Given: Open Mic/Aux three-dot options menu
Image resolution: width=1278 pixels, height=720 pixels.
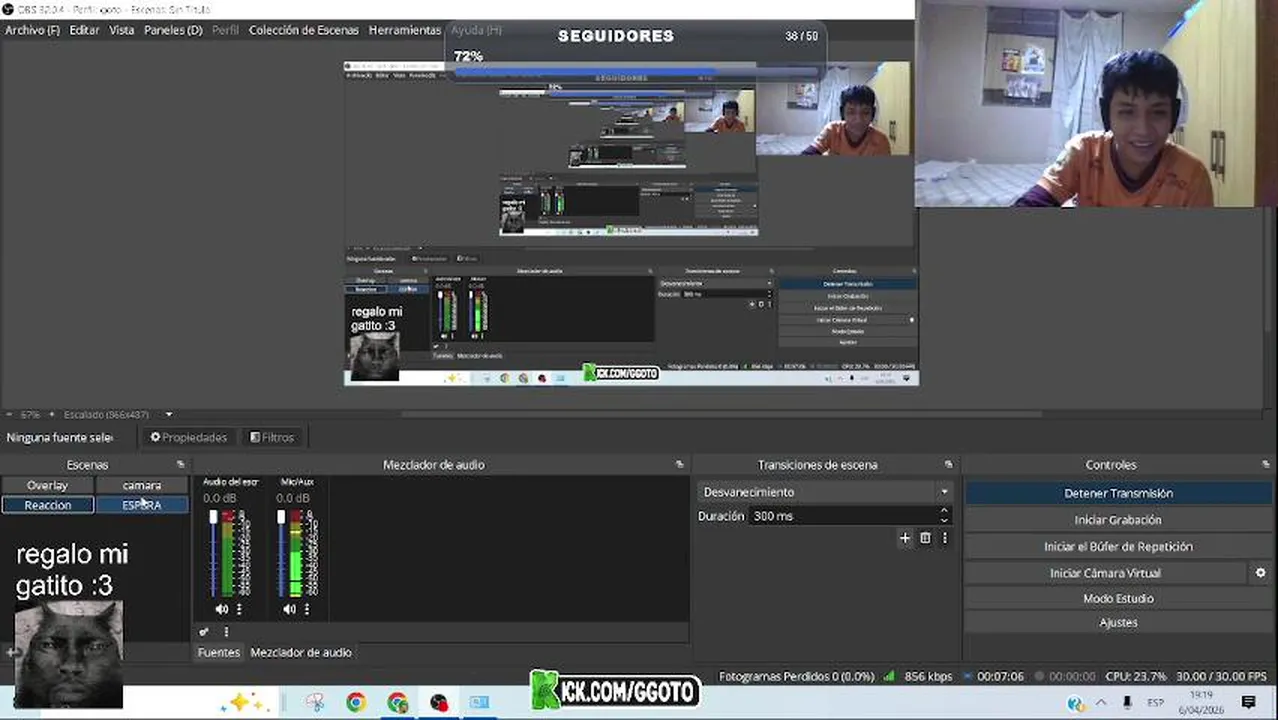Looking at the screenshot, I should [x=306, y=609].
